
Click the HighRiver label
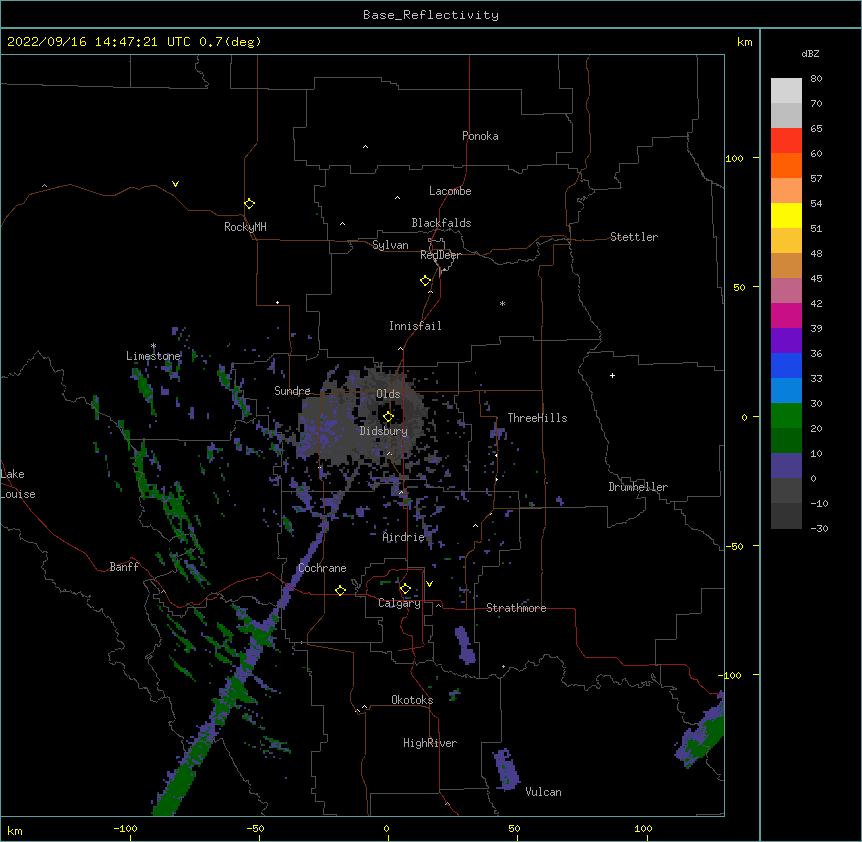tap(430, 743)
